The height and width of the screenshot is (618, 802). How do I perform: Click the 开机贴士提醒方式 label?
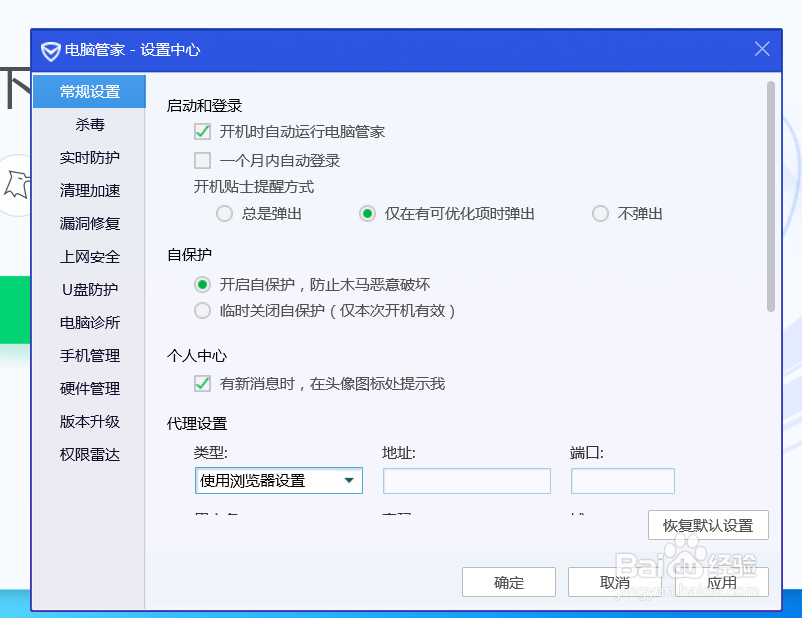254,187
